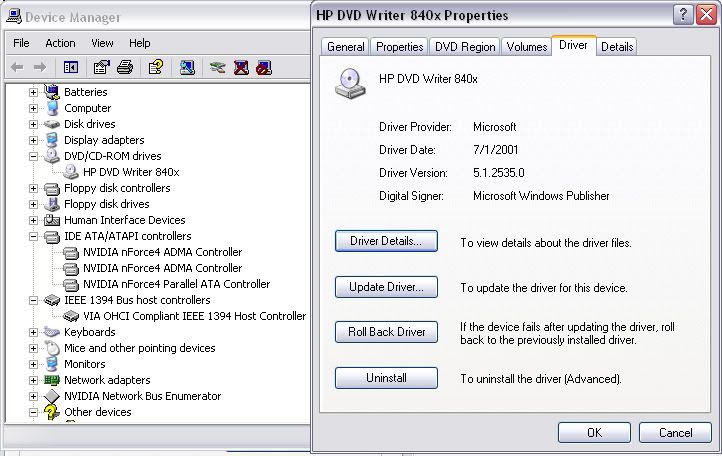
Task: Click the Uninstall toolbar icon with red X
Action: pyautogui.click(x=241, y=68)
